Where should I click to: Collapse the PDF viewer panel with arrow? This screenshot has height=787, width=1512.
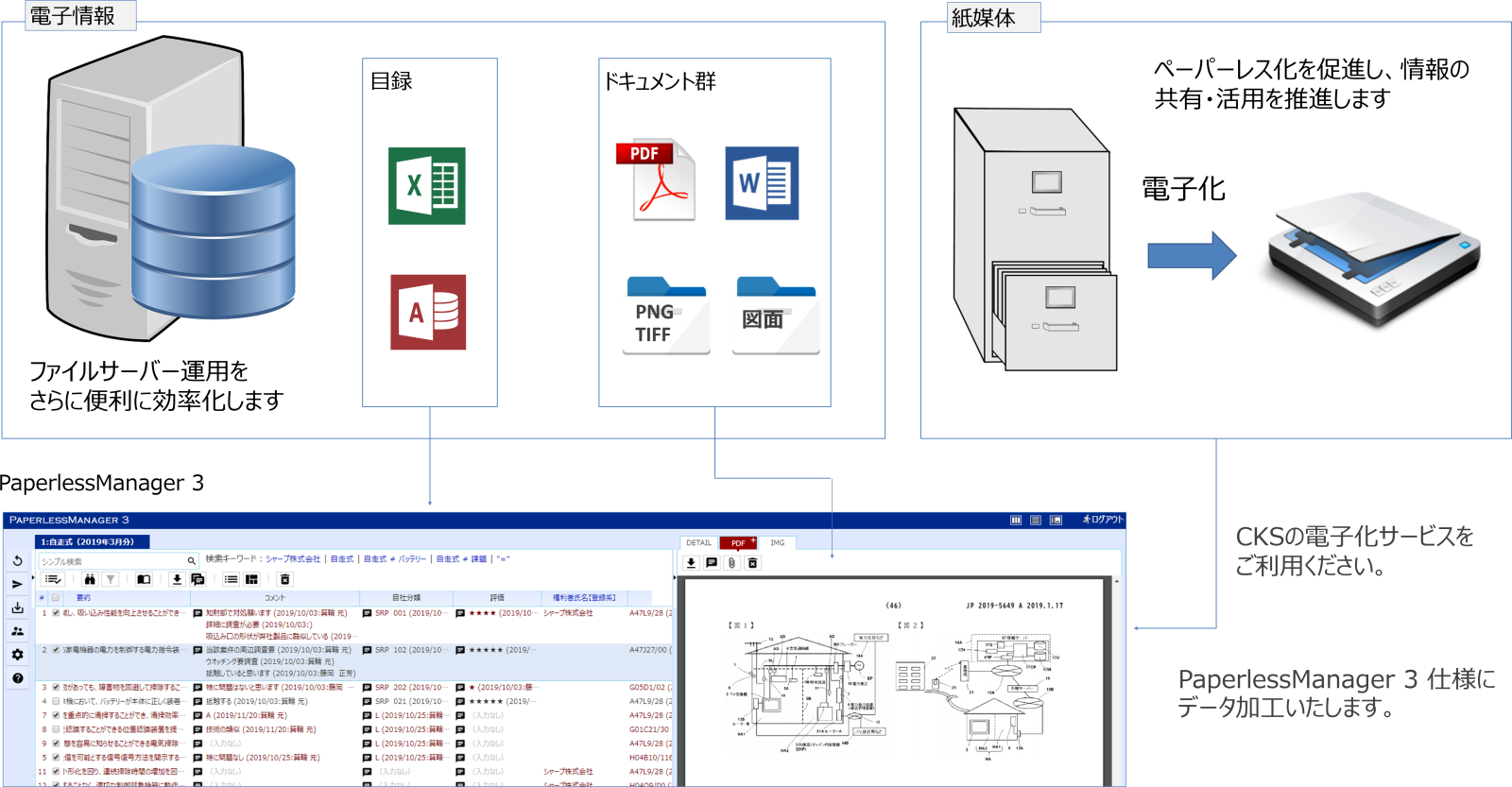click(x=676, y=575)
